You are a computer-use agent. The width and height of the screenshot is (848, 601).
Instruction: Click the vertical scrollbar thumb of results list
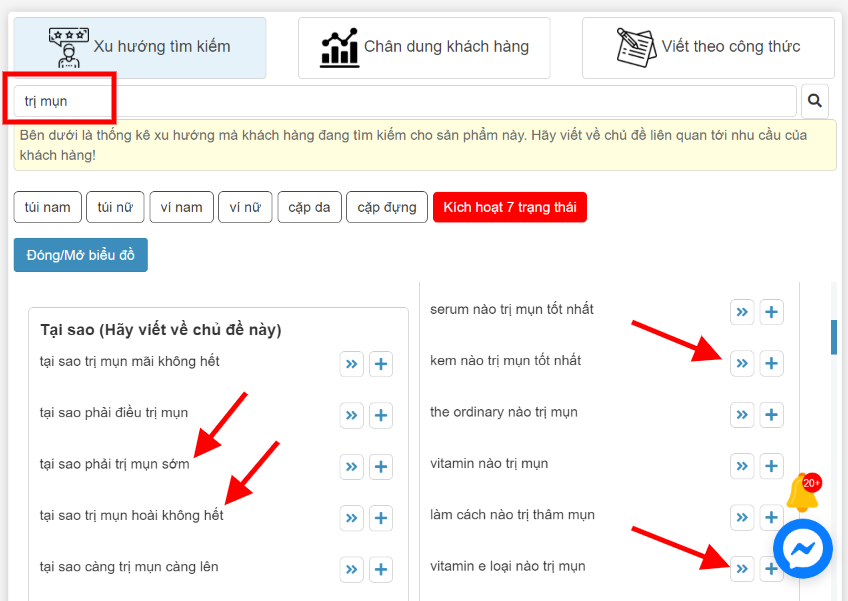point(834,338)
